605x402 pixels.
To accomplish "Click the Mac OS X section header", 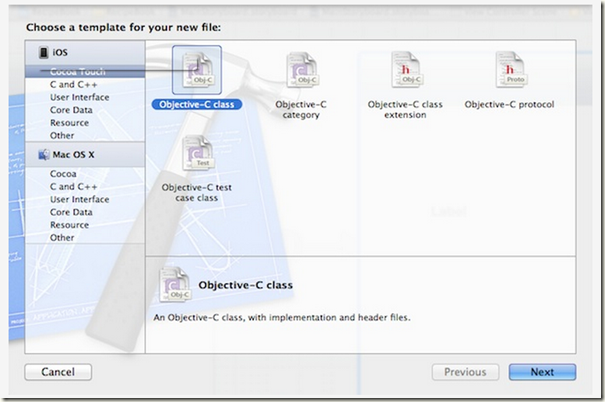I will tap(85, 155).
